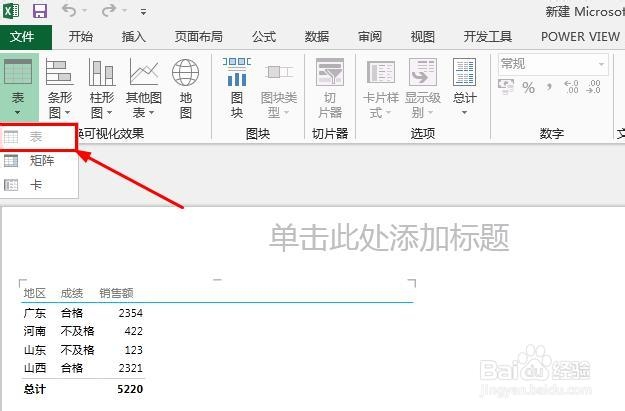Switch to the 数据 tab
Viewport: 625px width, 411px height.
pos(317,37)
